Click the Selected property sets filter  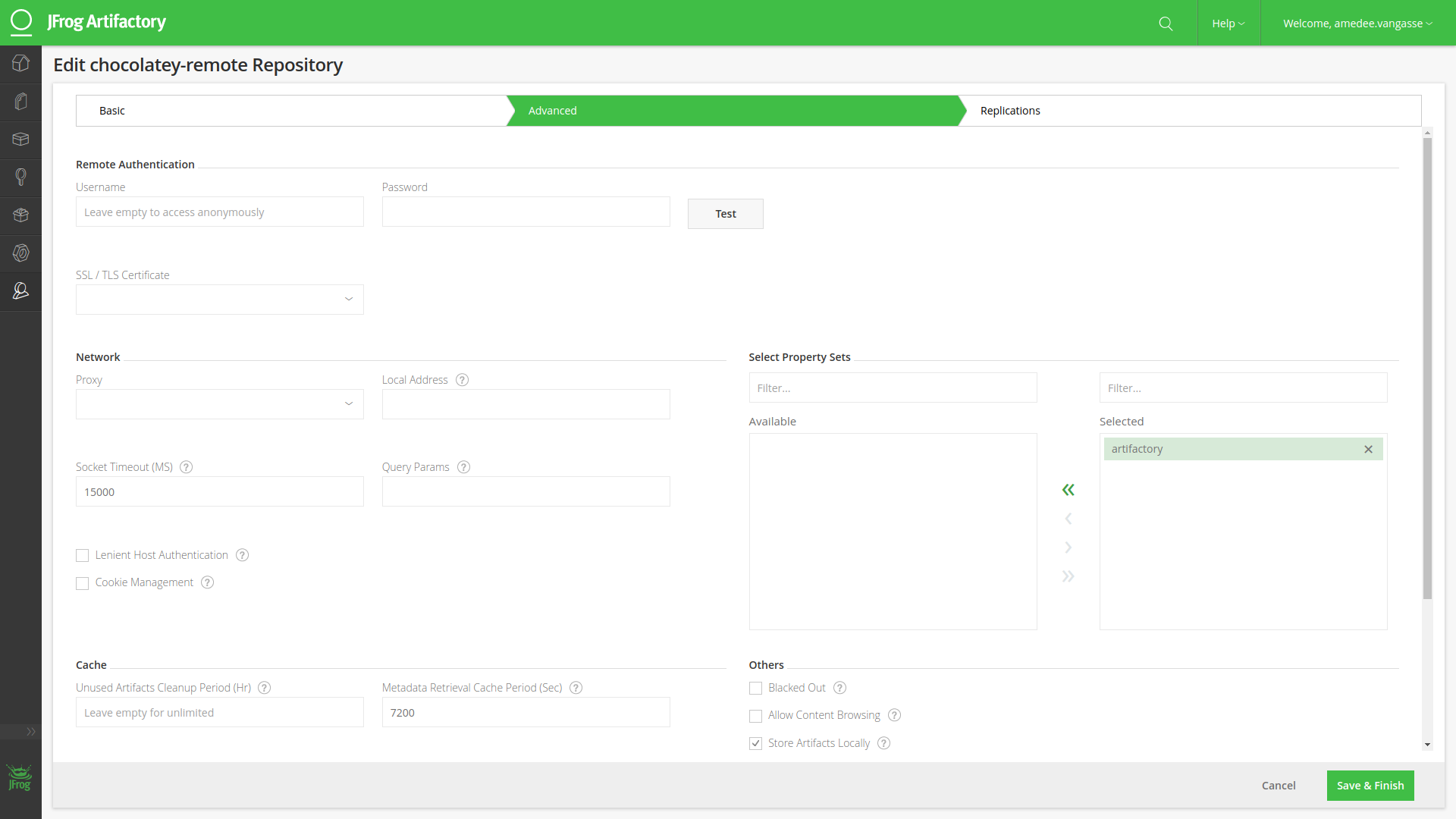click(1244, 388)
